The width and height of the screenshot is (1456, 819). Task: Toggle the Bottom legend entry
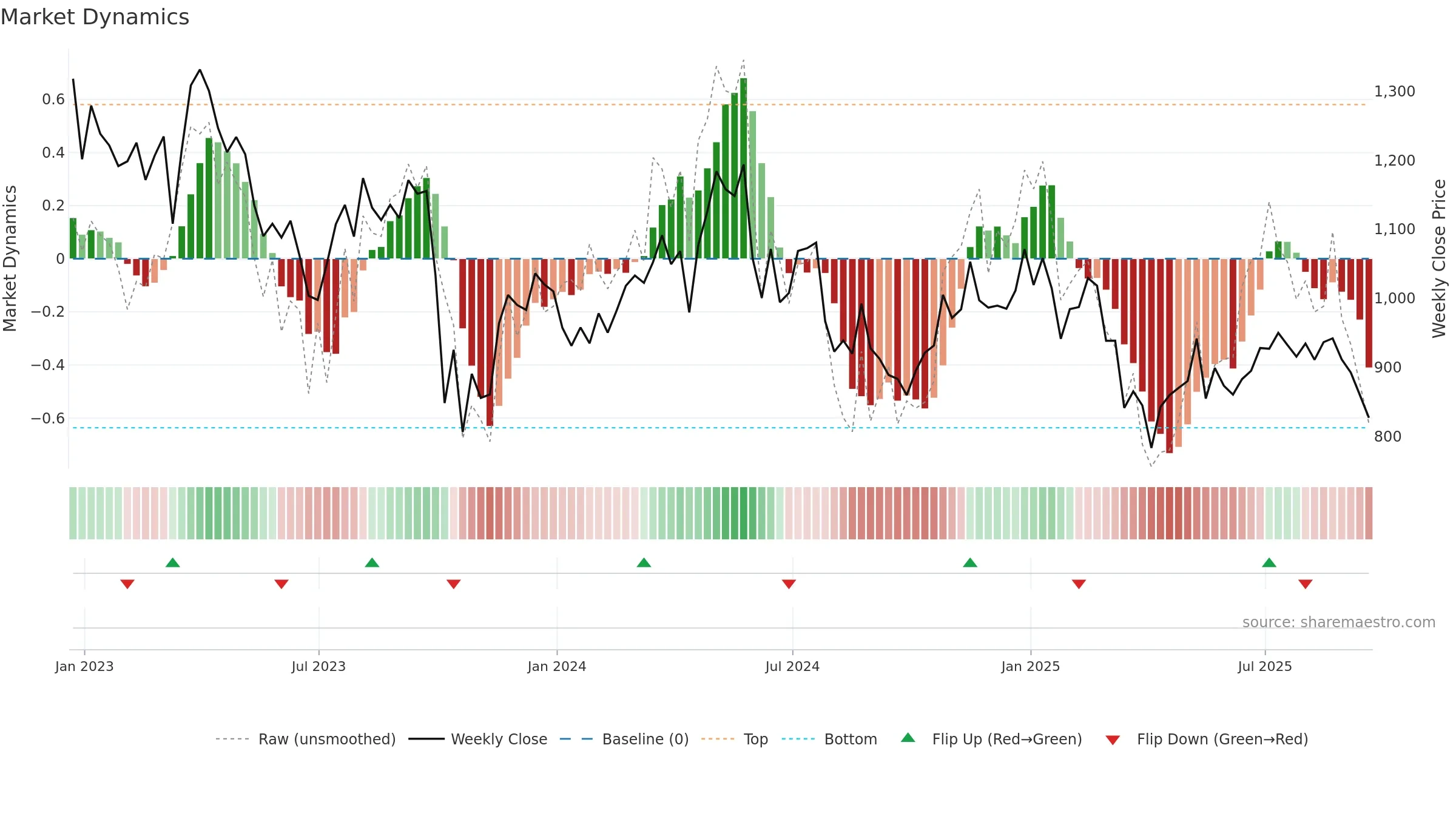(x=829, y=739)
